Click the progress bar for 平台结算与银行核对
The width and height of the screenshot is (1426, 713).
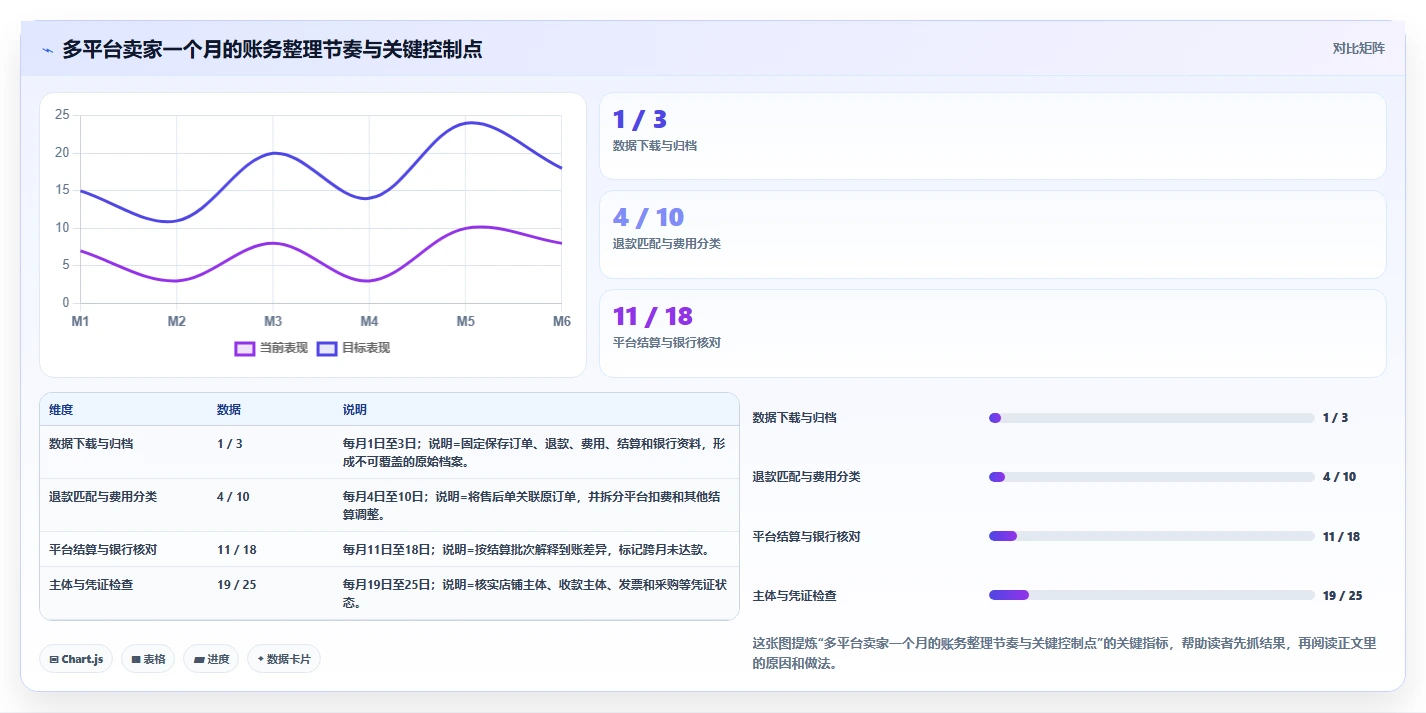(x=1151, y=536)
